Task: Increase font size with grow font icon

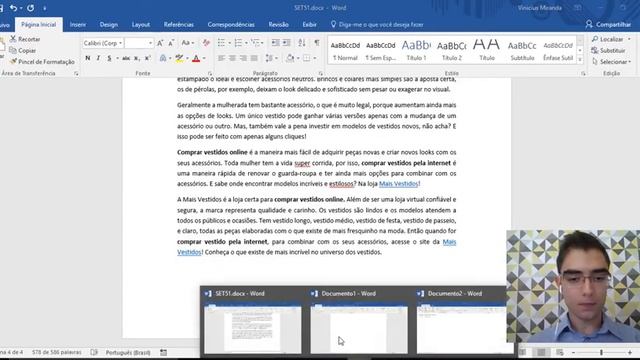Action: click(160, 43)
